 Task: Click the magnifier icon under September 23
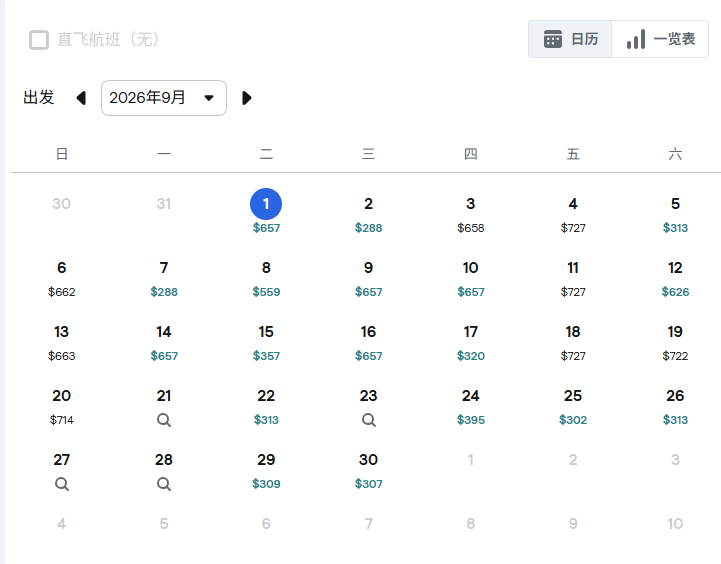click(368, 420)
